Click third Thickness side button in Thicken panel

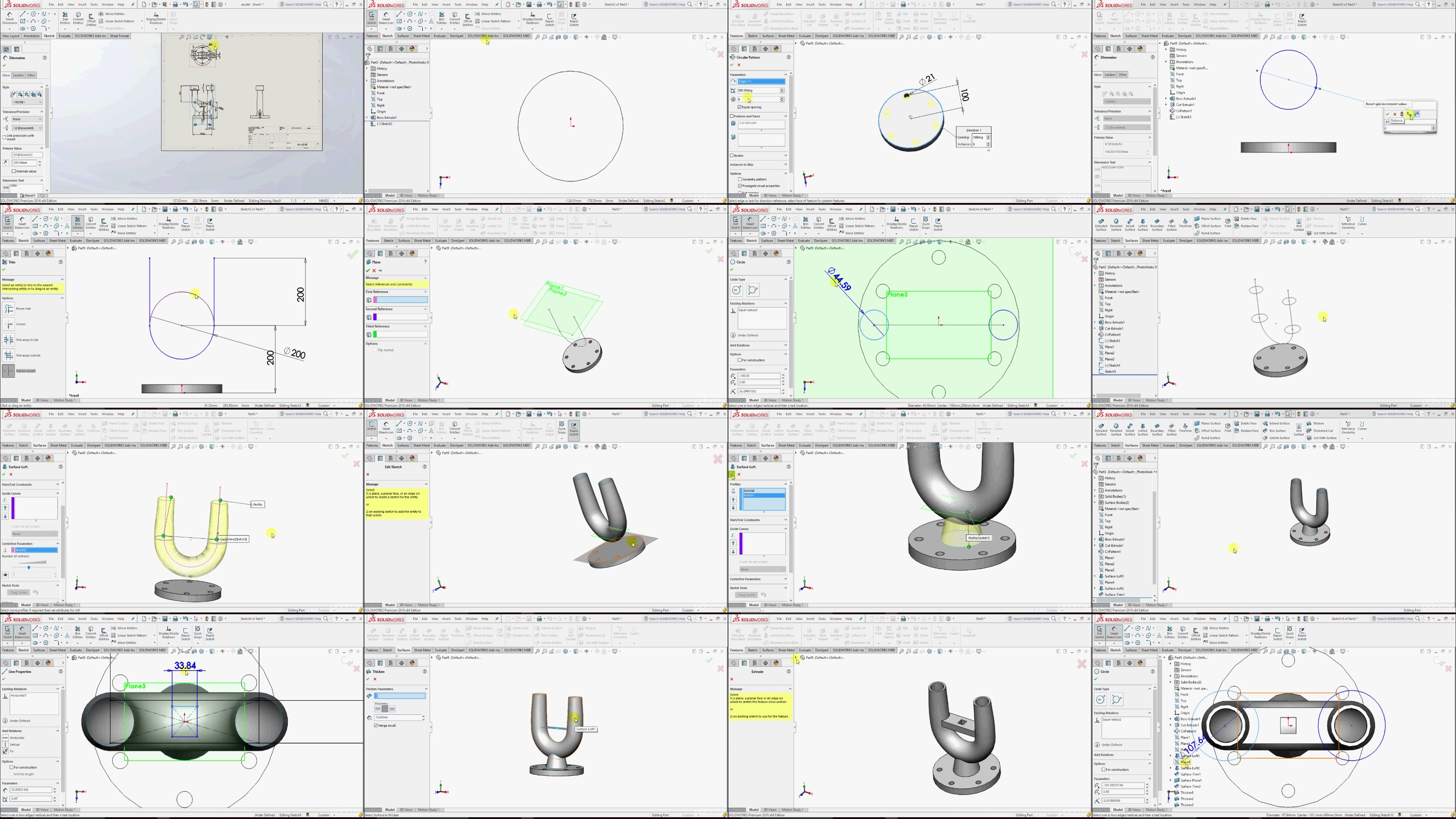pos(392,709)
